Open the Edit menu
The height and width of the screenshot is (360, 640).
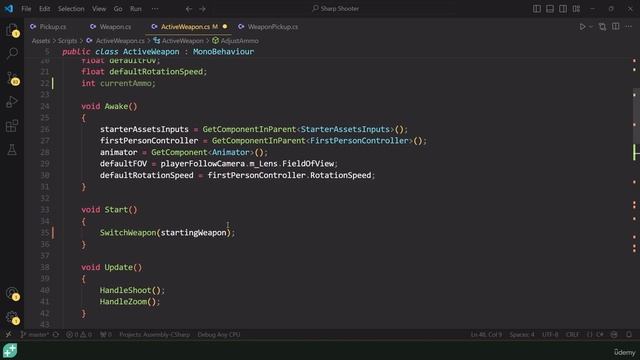[x=44, y=9]
